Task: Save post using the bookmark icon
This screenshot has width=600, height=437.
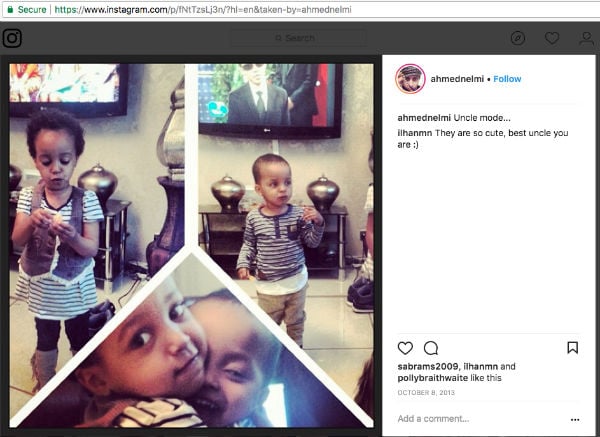Action: (572, 347)
